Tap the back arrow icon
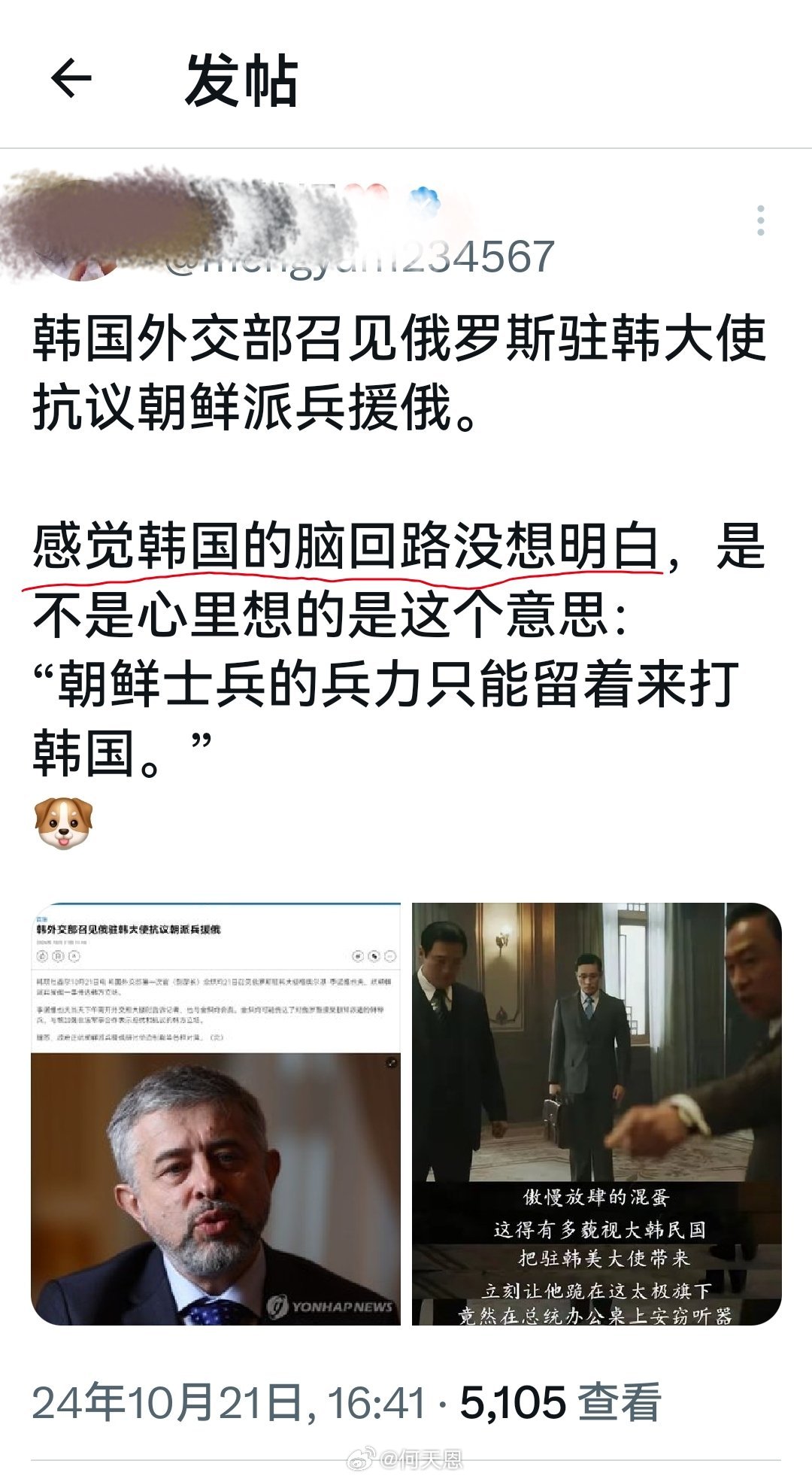Image resolution: width=812 pixels, height=1479 pixels. point(71,78)
